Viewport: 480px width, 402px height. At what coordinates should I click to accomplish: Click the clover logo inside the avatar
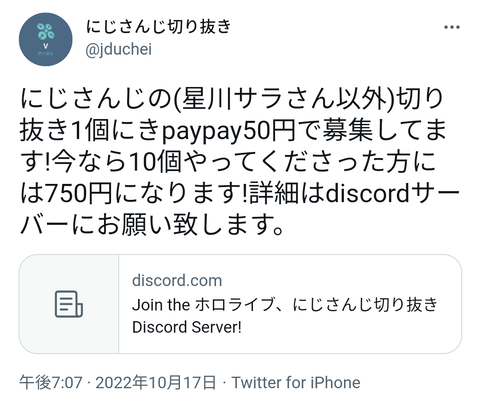pos(46,32)
